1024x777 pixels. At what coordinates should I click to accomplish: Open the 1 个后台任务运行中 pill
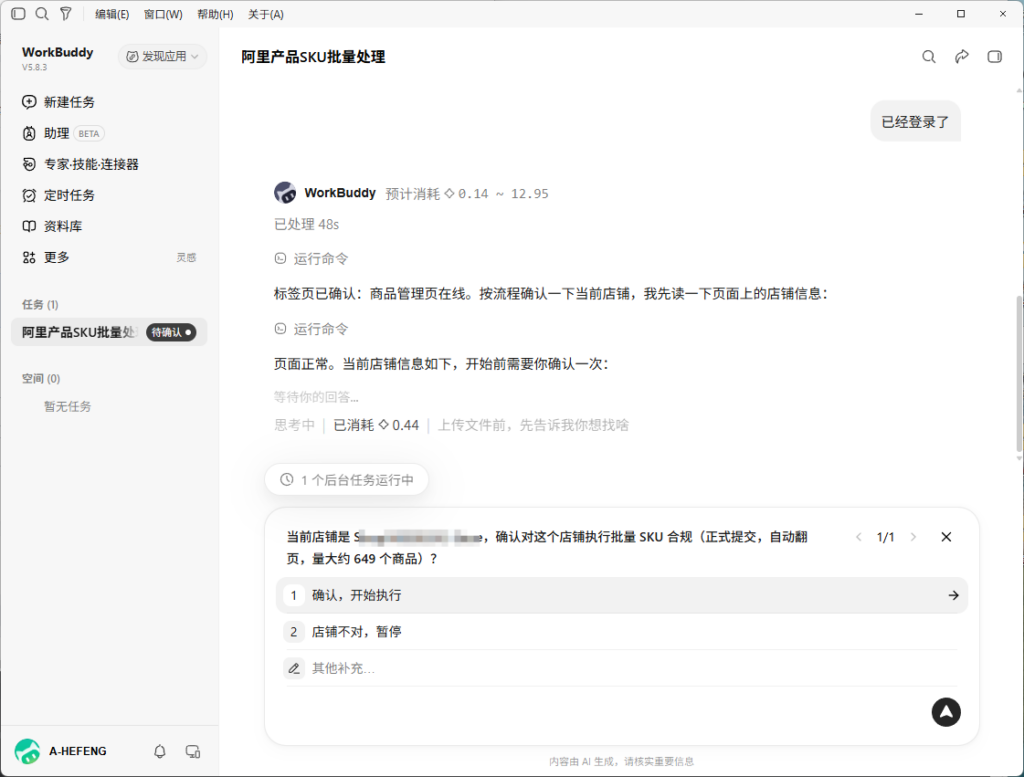347,480
